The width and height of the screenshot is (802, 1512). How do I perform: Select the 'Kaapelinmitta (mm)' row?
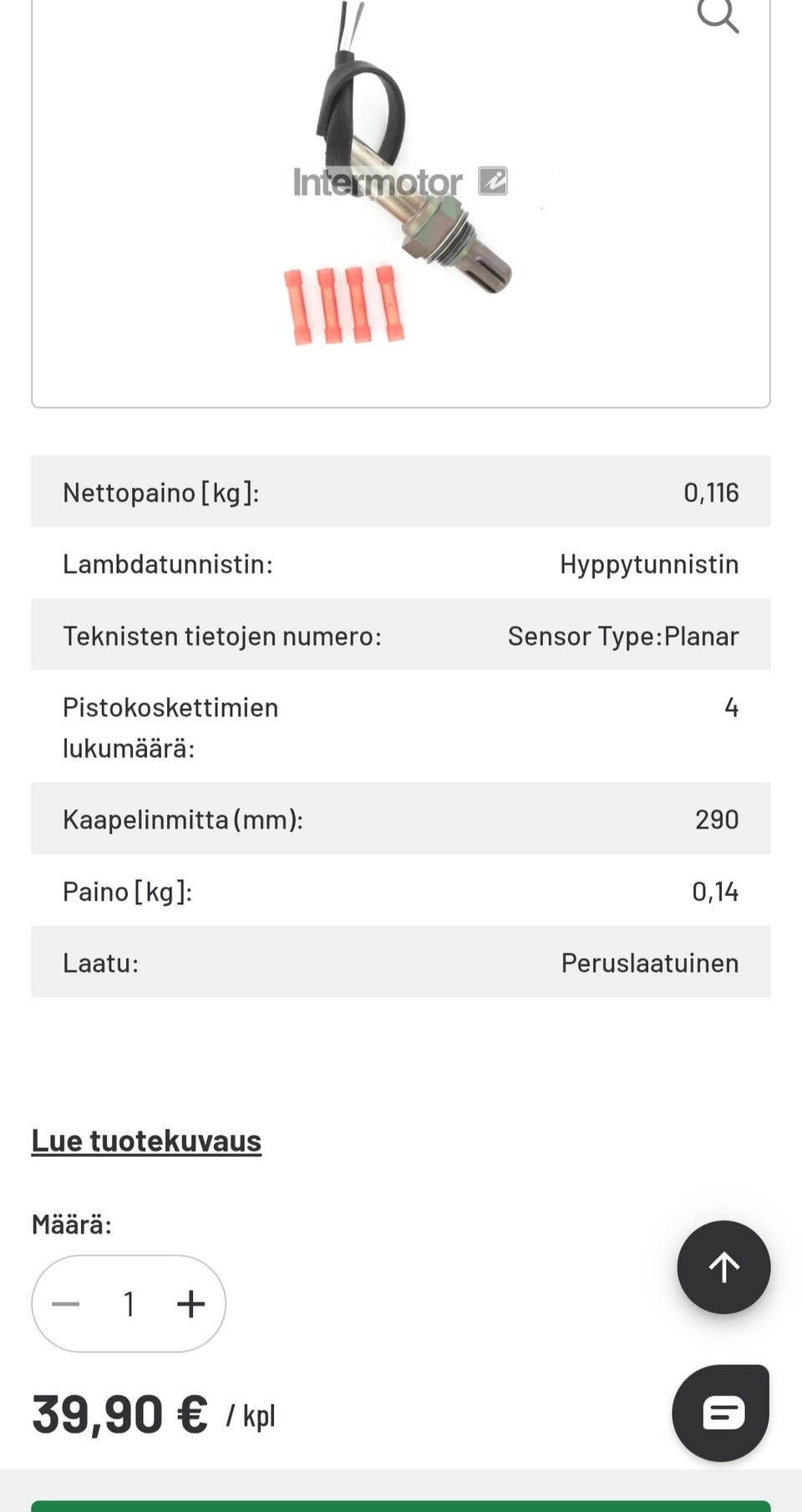click(x=401, y=819)
